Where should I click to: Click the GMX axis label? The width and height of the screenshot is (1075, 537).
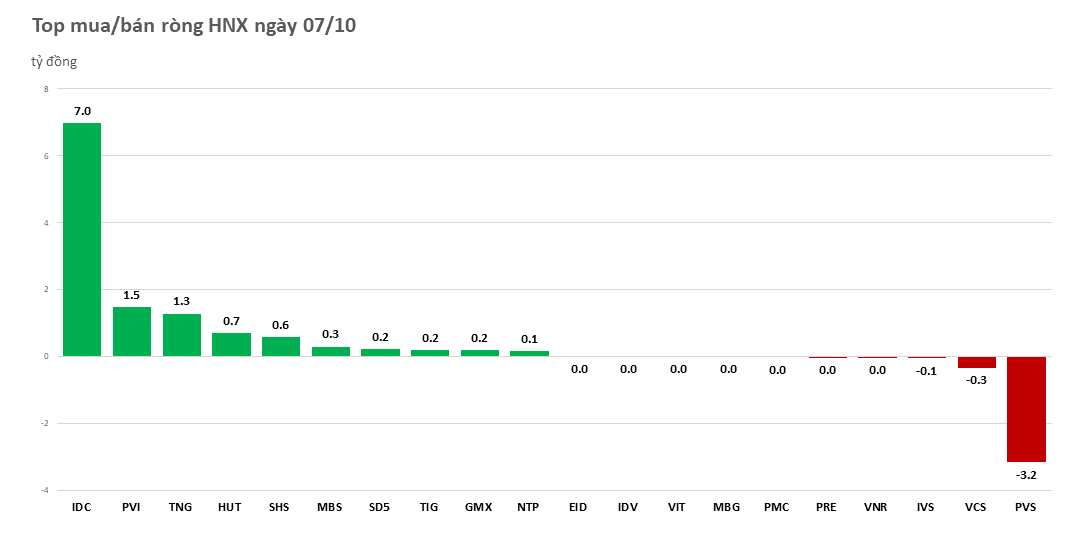point(478,508)
